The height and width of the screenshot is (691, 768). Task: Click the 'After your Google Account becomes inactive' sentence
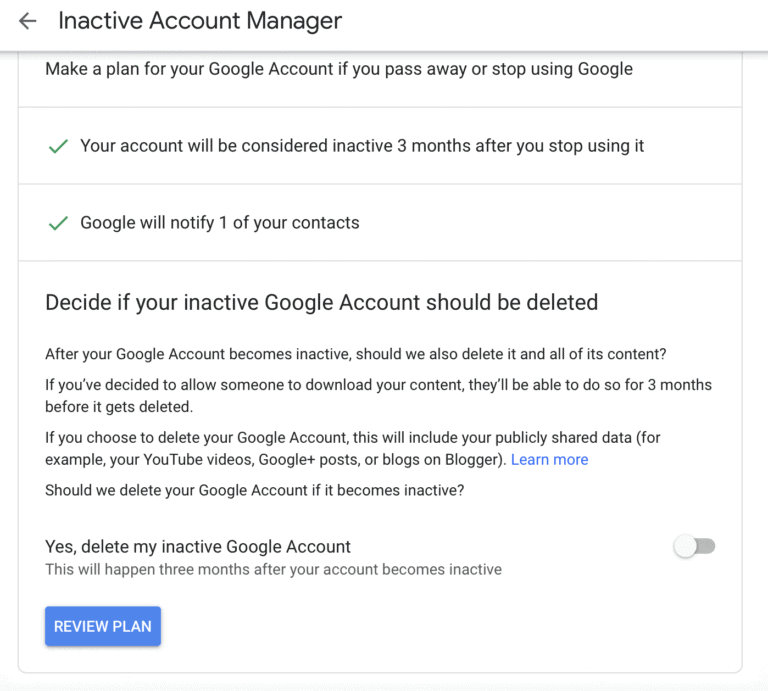355,354
